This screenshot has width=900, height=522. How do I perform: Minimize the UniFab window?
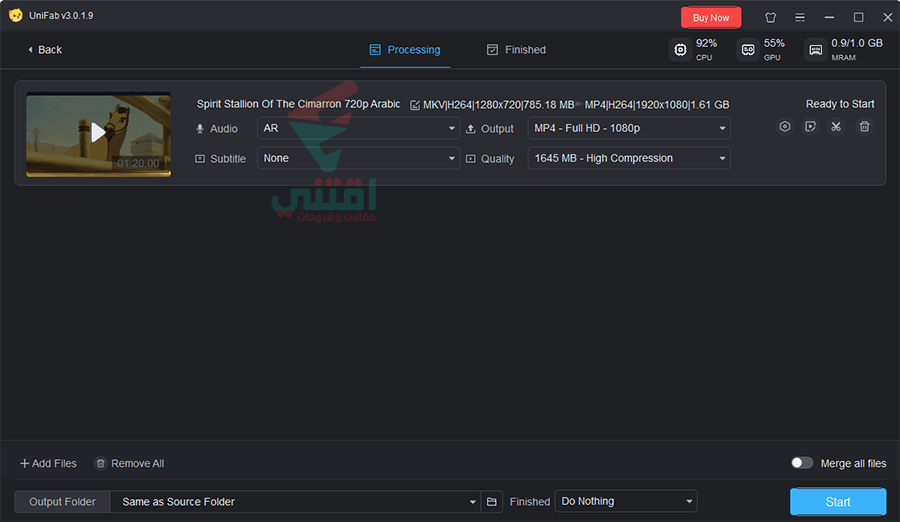click(x=829, y=17)
